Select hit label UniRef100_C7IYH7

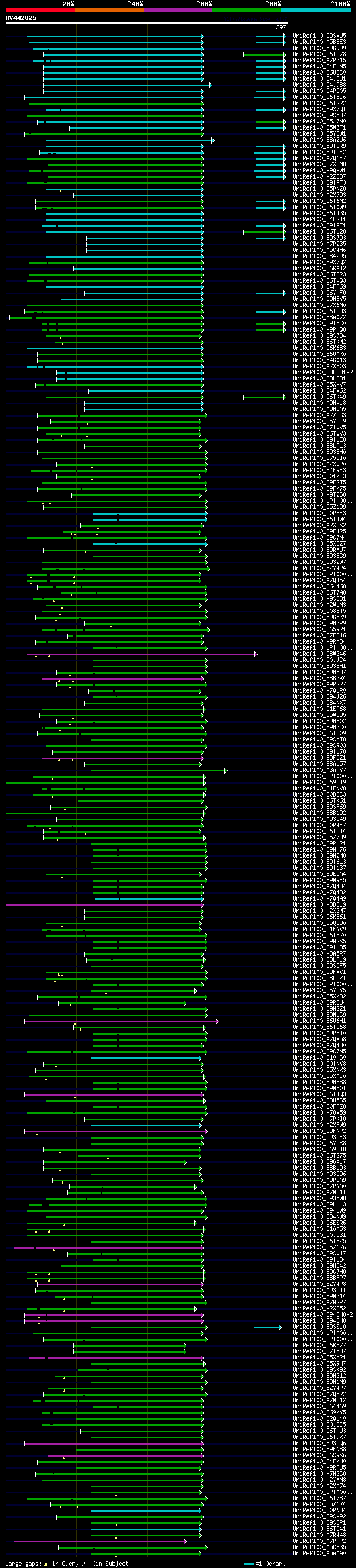319,1351
